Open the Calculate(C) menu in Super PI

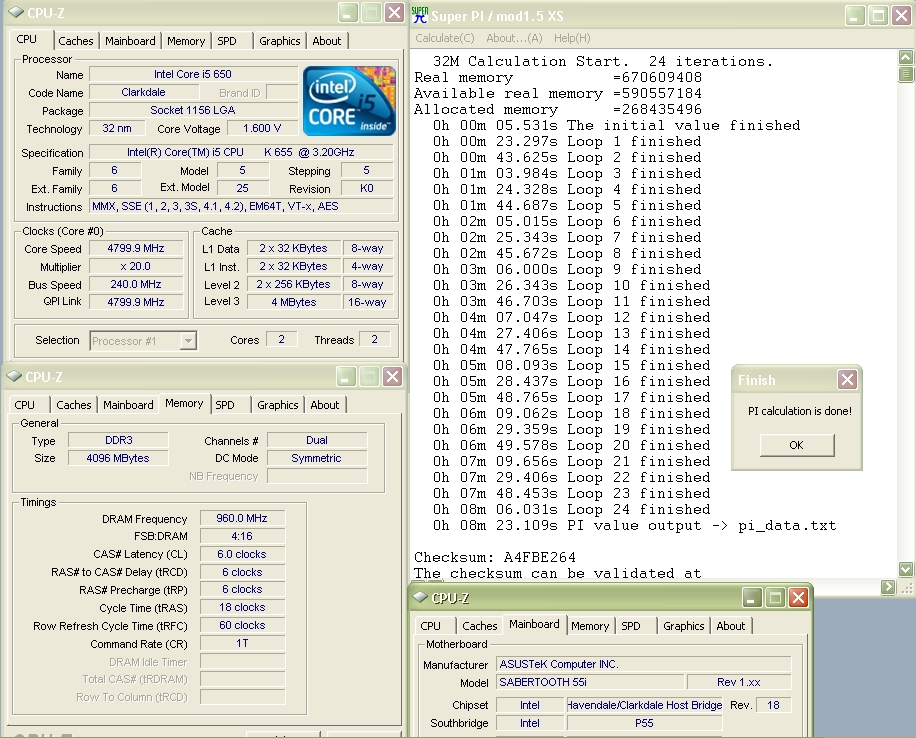(x=445, y=38)
